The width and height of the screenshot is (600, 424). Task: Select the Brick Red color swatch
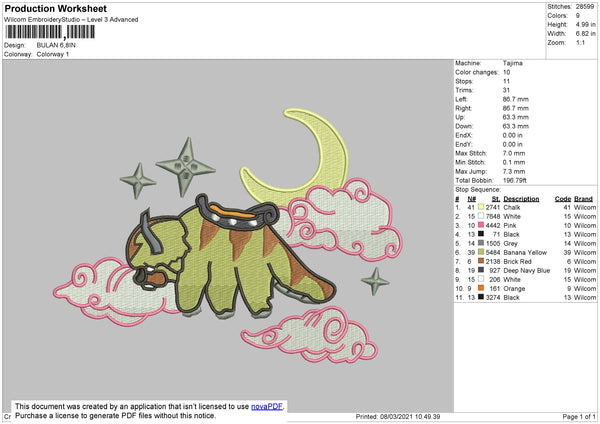coord(481,261)
